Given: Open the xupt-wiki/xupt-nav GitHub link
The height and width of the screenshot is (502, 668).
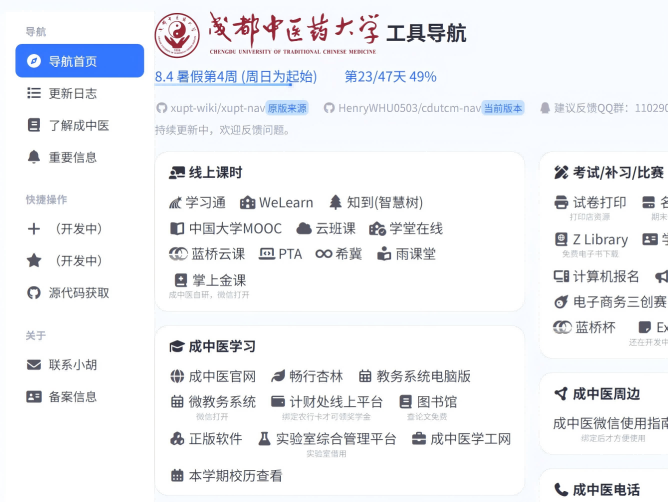Looking at the screenshot, I should 211,108.
